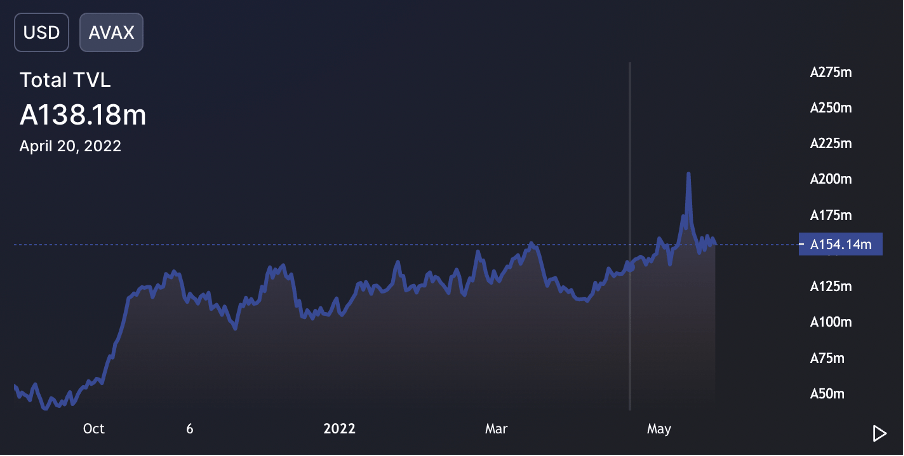The image size is (904, 456).
Task: Switch chart denomination to USD
Action: (42, 32)
